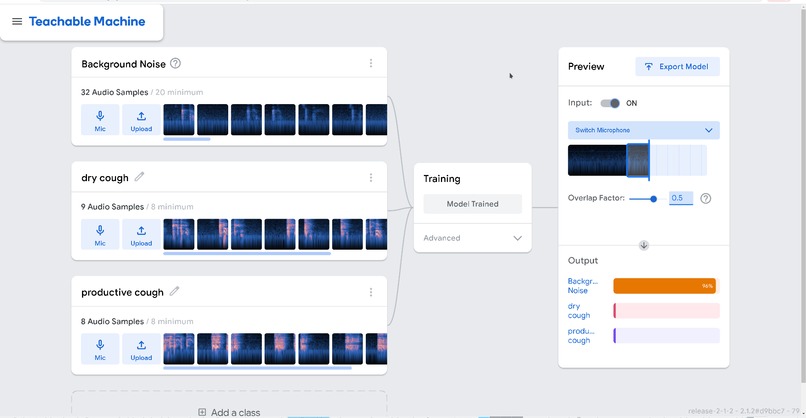Click the productive cough output bar

pos(666,336)
